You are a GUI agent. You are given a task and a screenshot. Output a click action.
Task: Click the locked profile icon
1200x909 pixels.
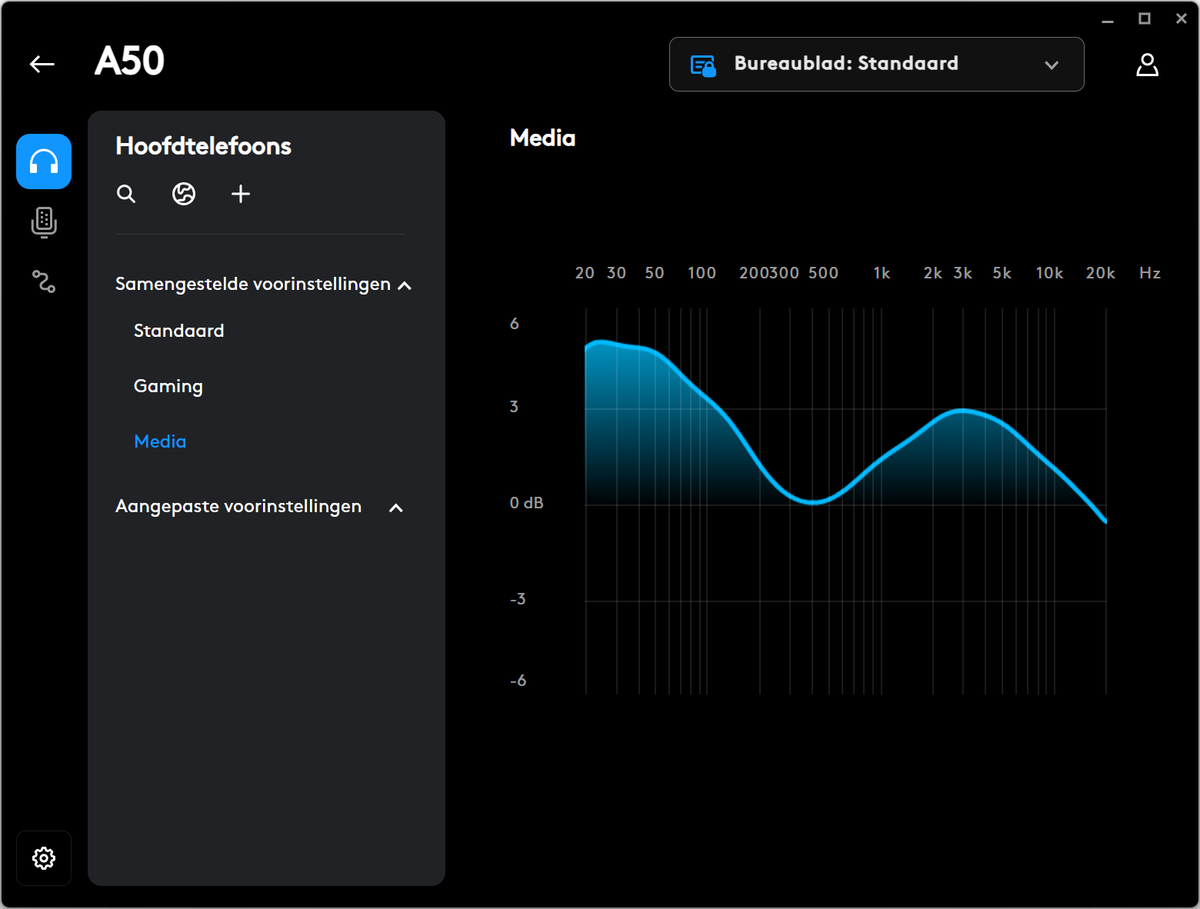(704, 65)
